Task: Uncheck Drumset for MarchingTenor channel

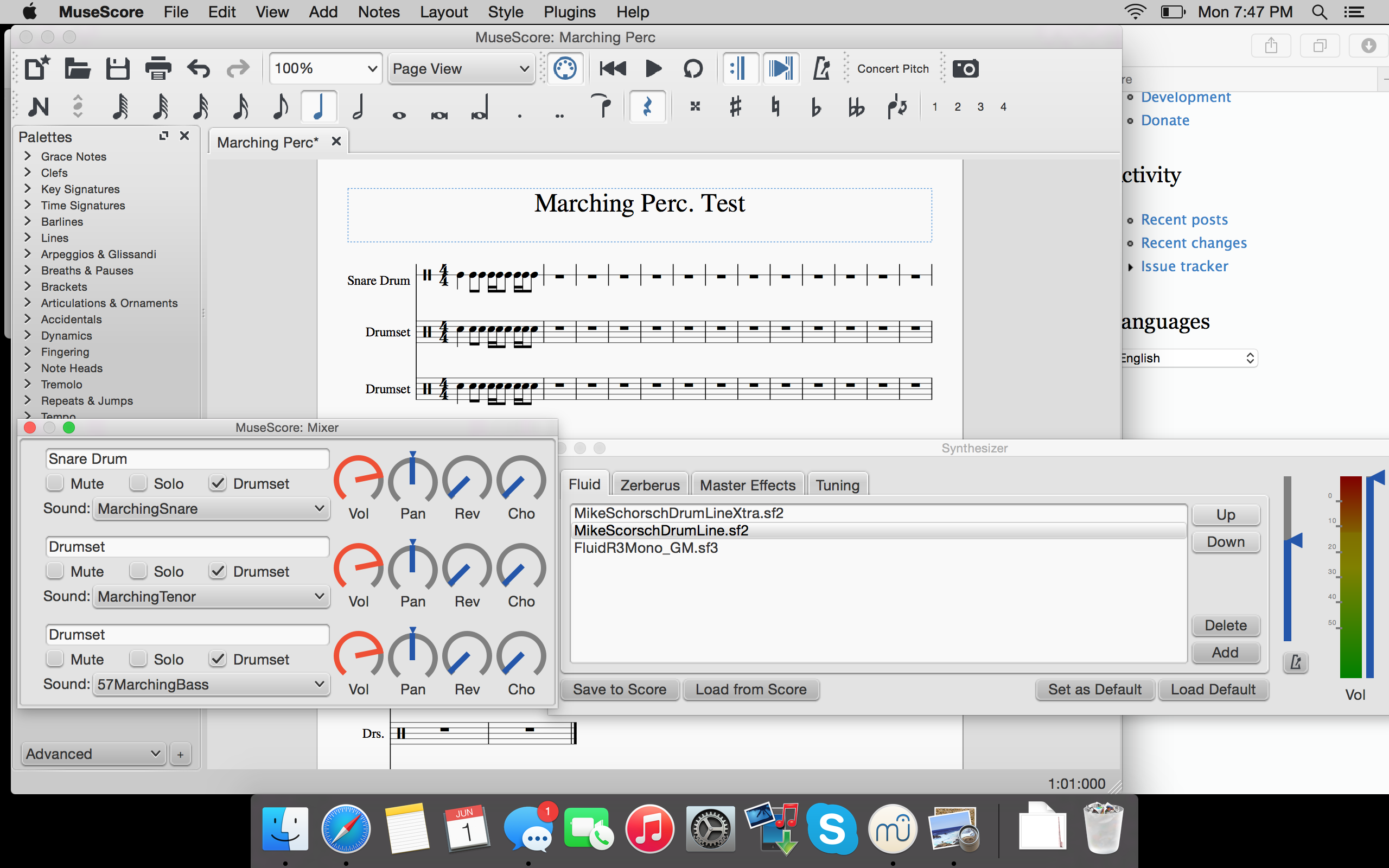Action: click(x=218, y=571)
